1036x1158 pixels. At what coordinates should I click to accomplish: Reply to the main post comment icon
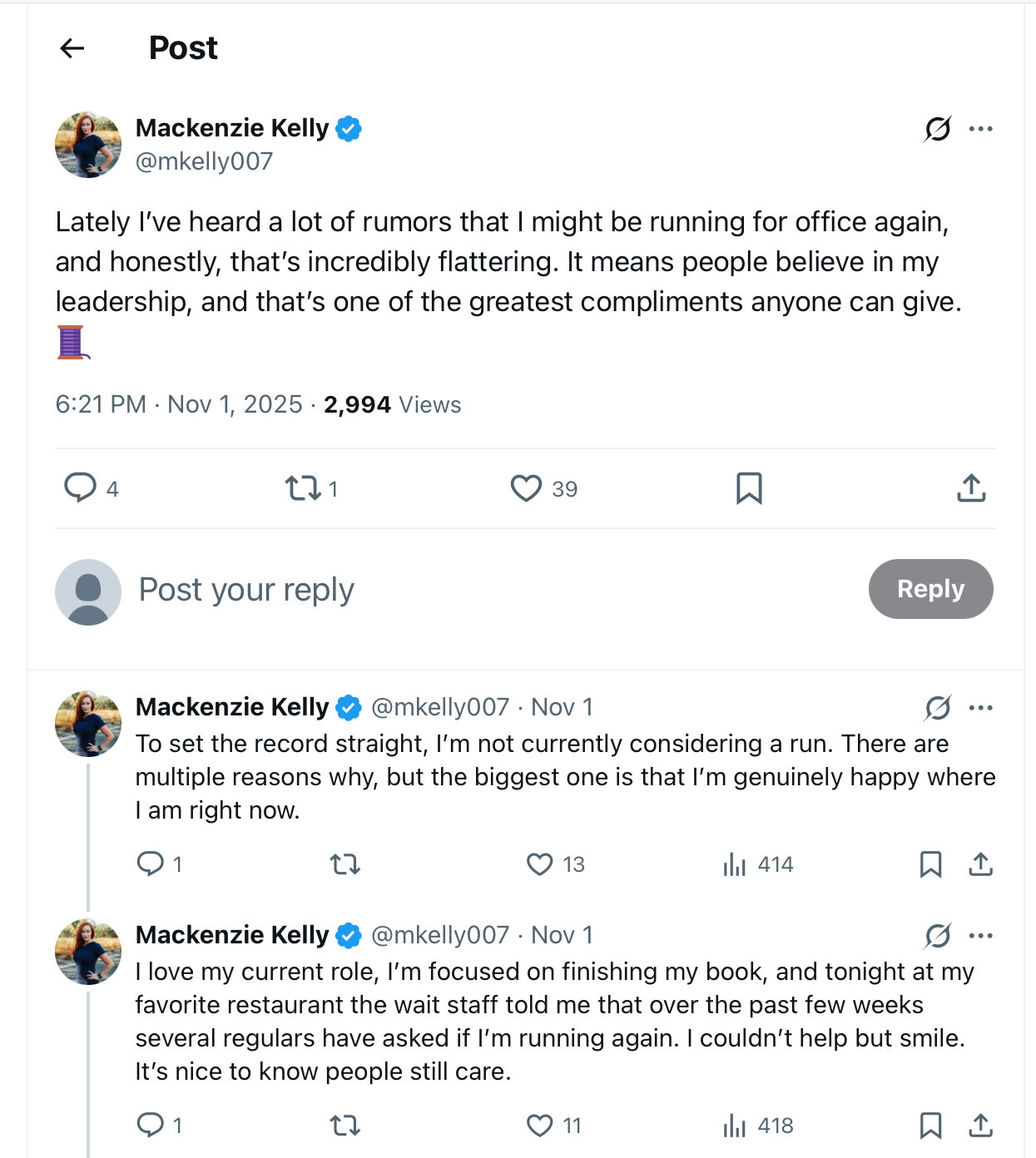tap(81, 487)
